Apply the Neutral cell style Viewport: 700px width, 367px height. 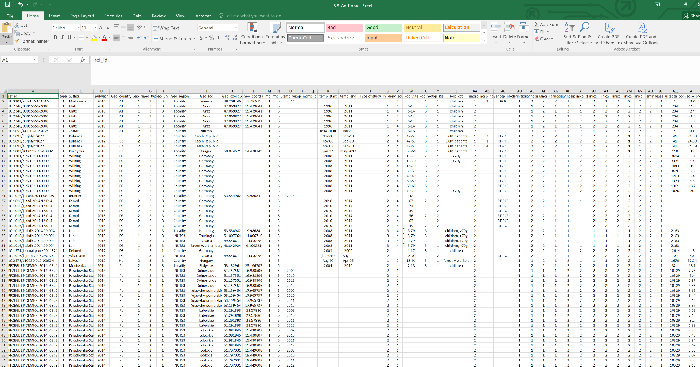pos(422,28)
